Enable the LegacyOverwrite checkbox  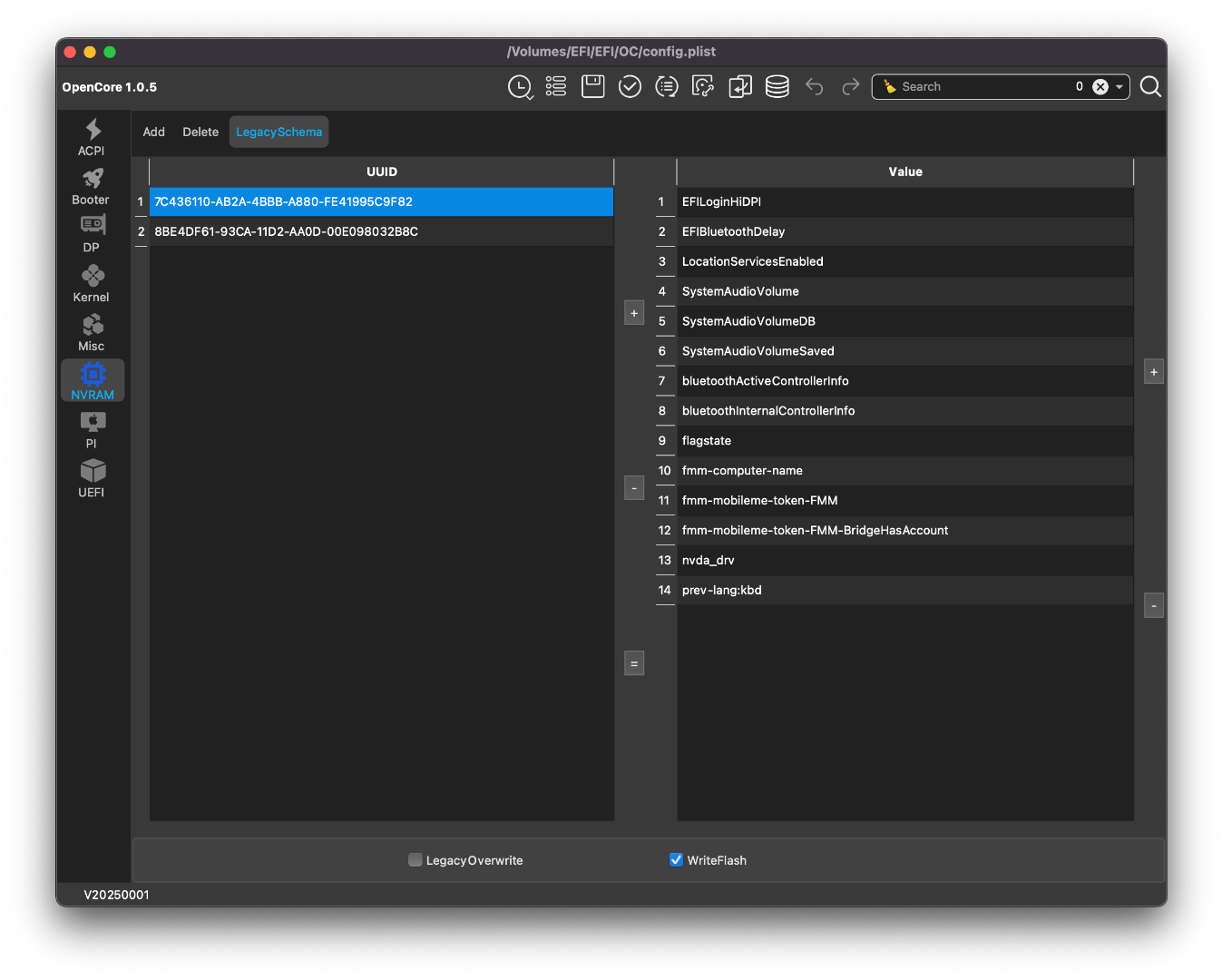pos(415,860)
